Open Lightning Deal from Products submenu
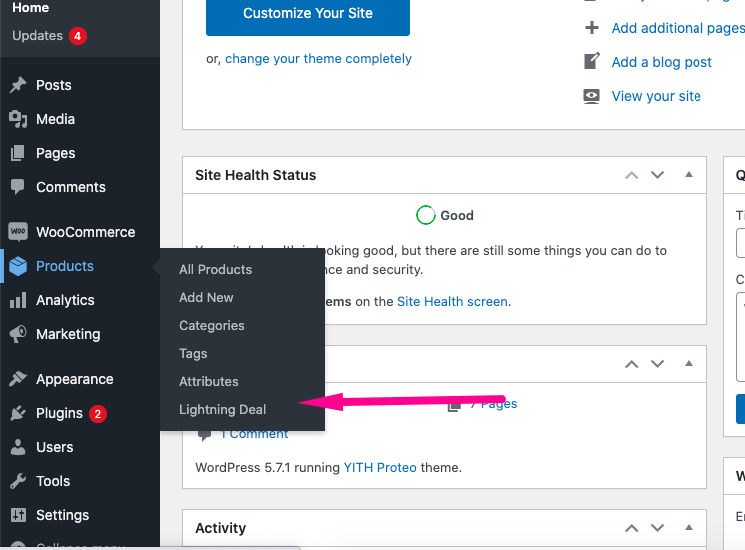The width and height of the screenshot is (745, 550). coord(222,409)
